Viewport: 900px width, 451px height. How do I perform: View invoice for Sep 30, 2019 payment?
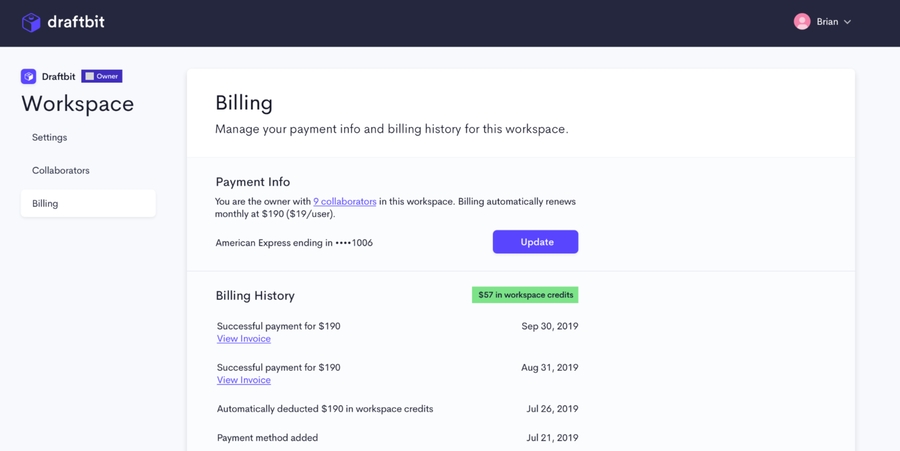[244, 339]
